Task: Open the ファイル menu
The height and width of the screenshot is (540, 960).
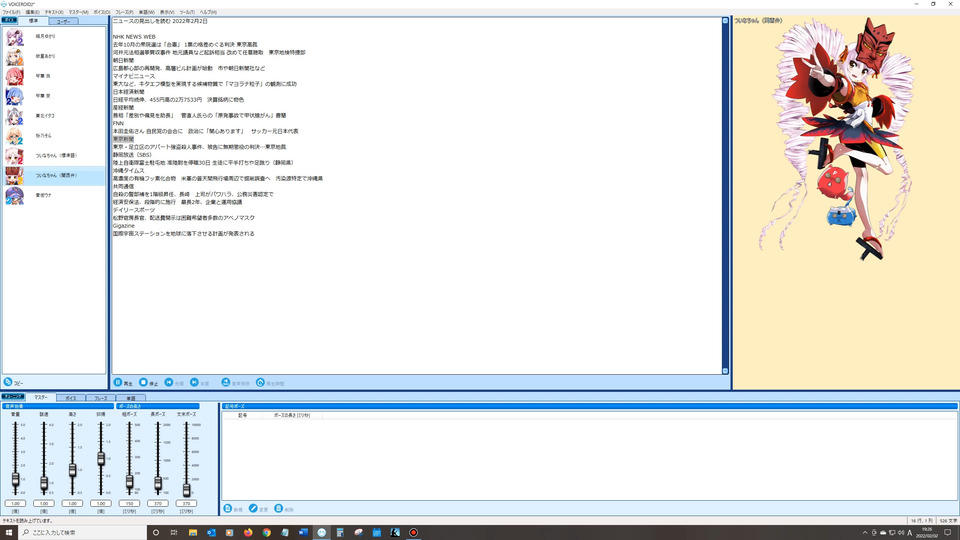Action: point(11,12)
